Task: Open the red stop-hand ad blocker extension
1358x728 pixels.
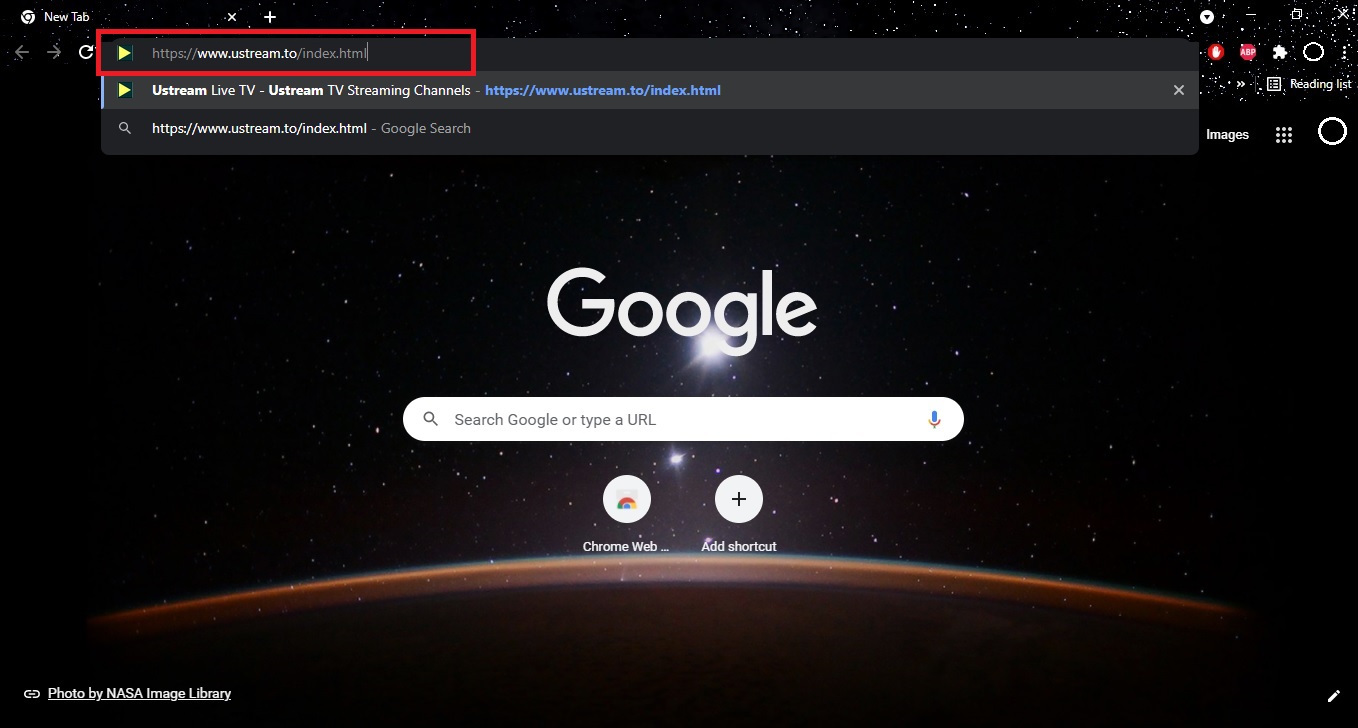Action: pyautogui.click(x=1216, y=52)
